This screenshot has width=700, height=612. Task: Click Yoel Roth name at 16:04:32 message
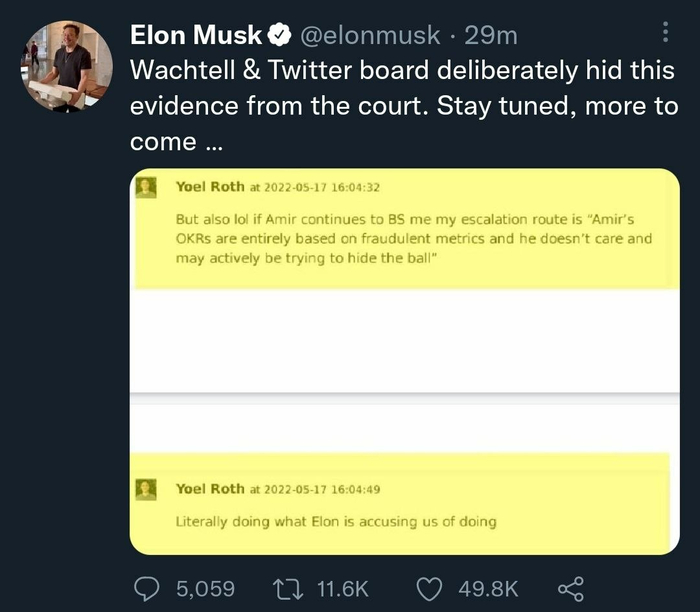(x=209, y=187)
